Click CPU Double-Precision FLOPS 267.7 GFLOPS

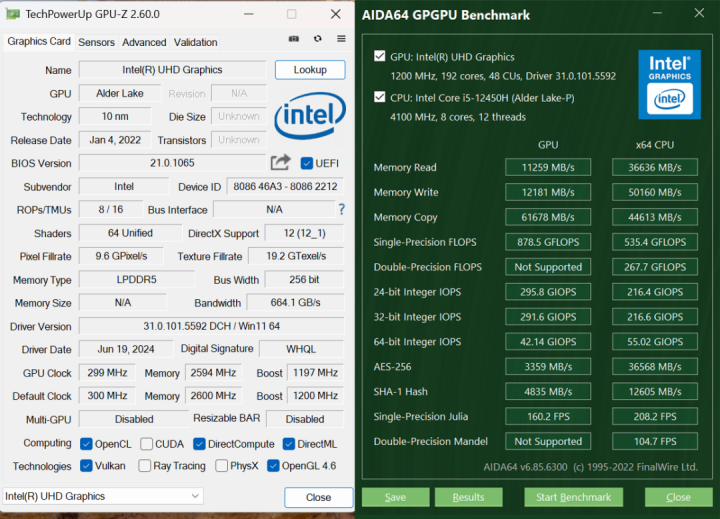pos(655,267)
